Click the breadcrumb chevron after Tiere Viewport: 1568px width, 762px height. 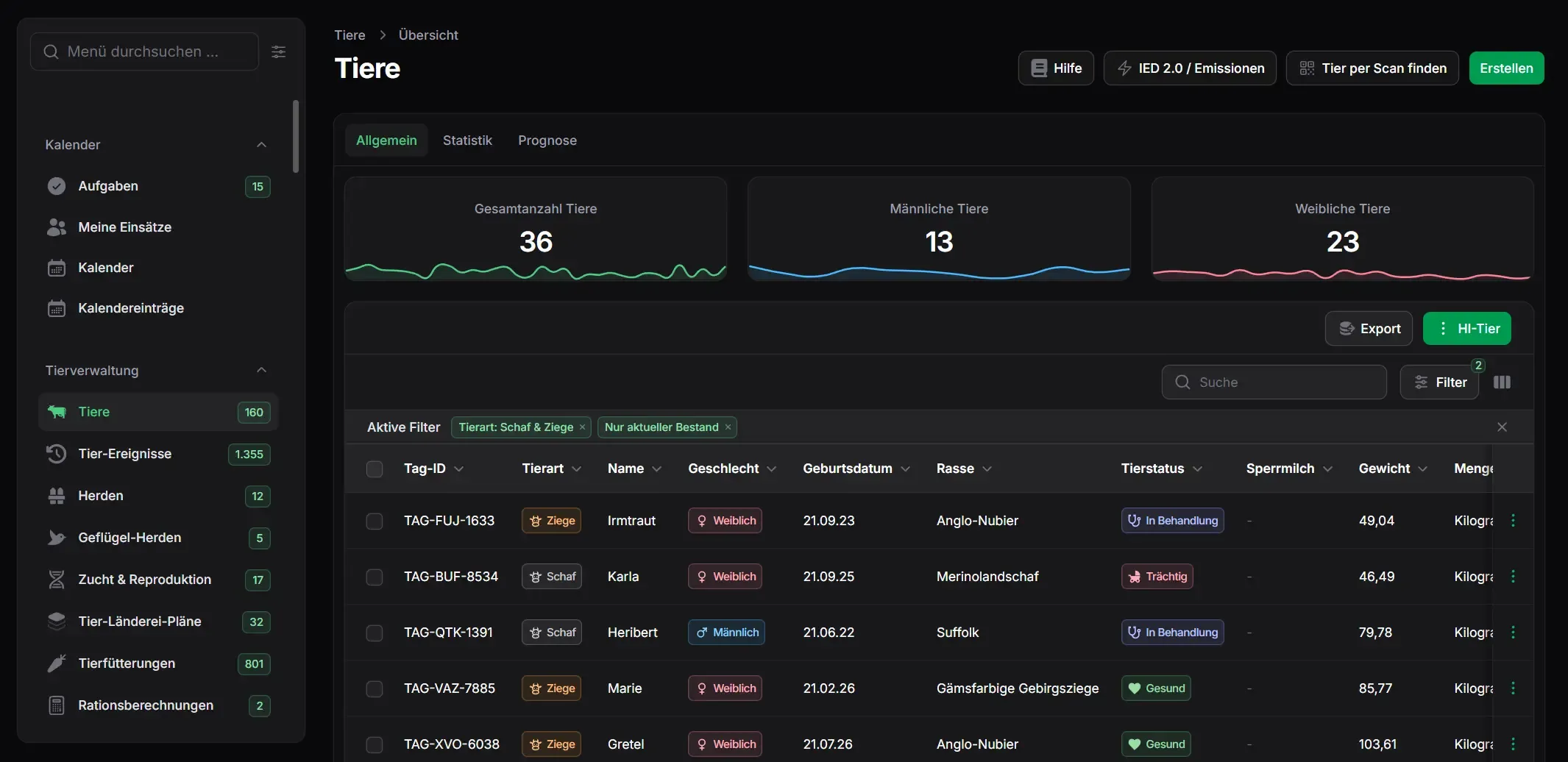383,35
